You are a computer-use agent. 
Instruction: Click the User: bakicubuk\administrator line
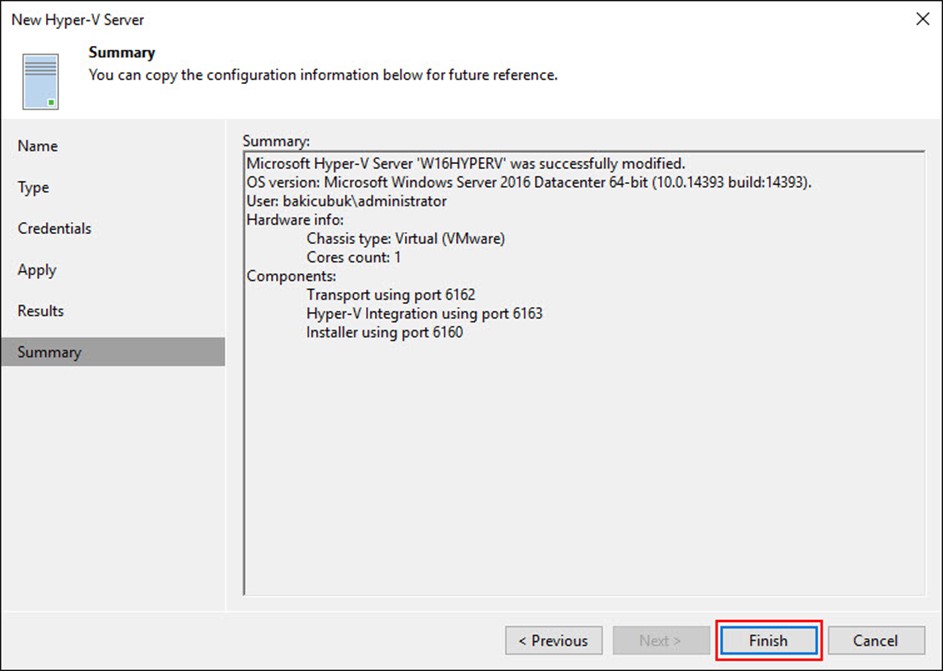(346, 201)
